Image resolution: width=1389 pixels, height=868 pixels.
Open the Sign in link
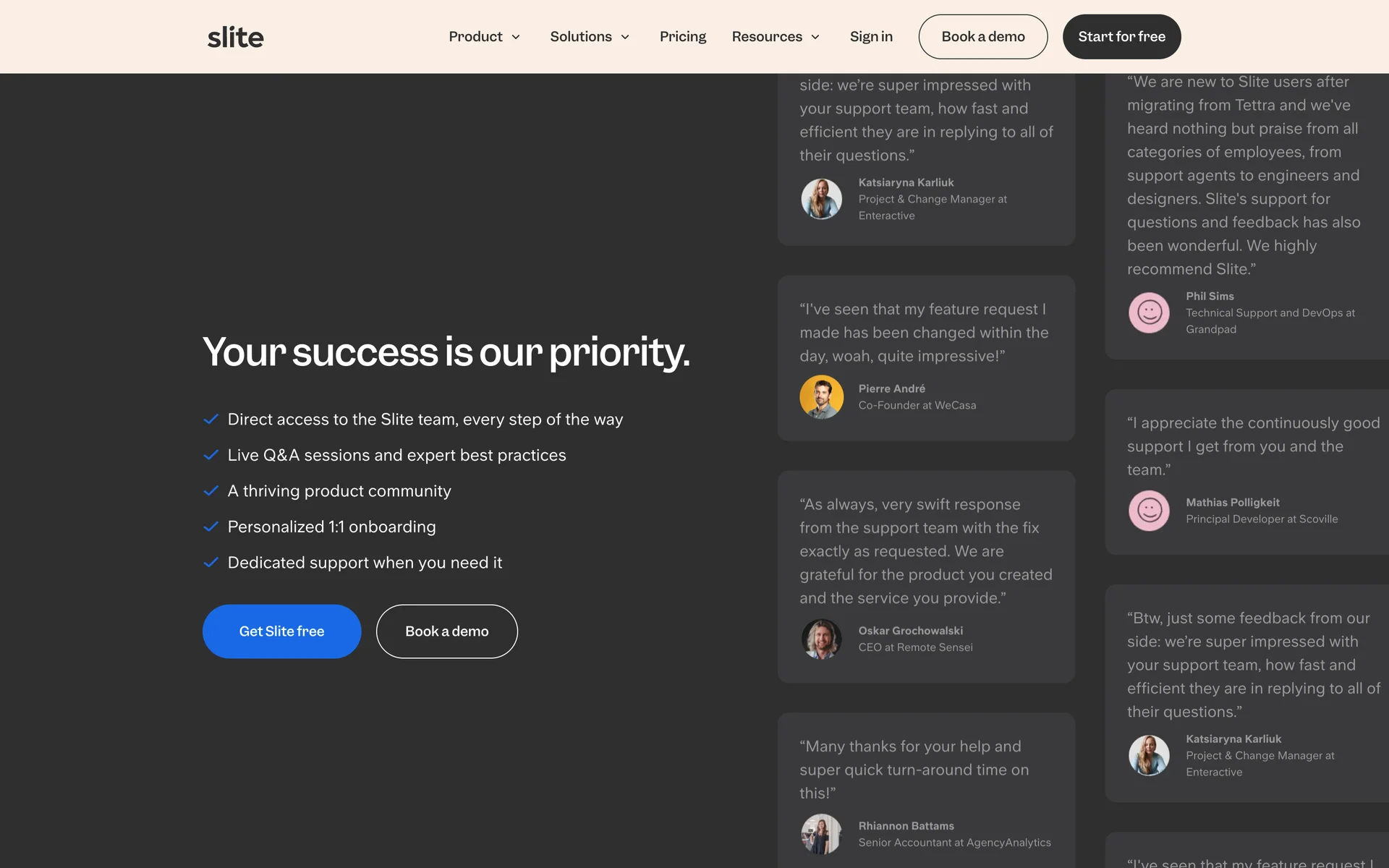tap(871, 37)
